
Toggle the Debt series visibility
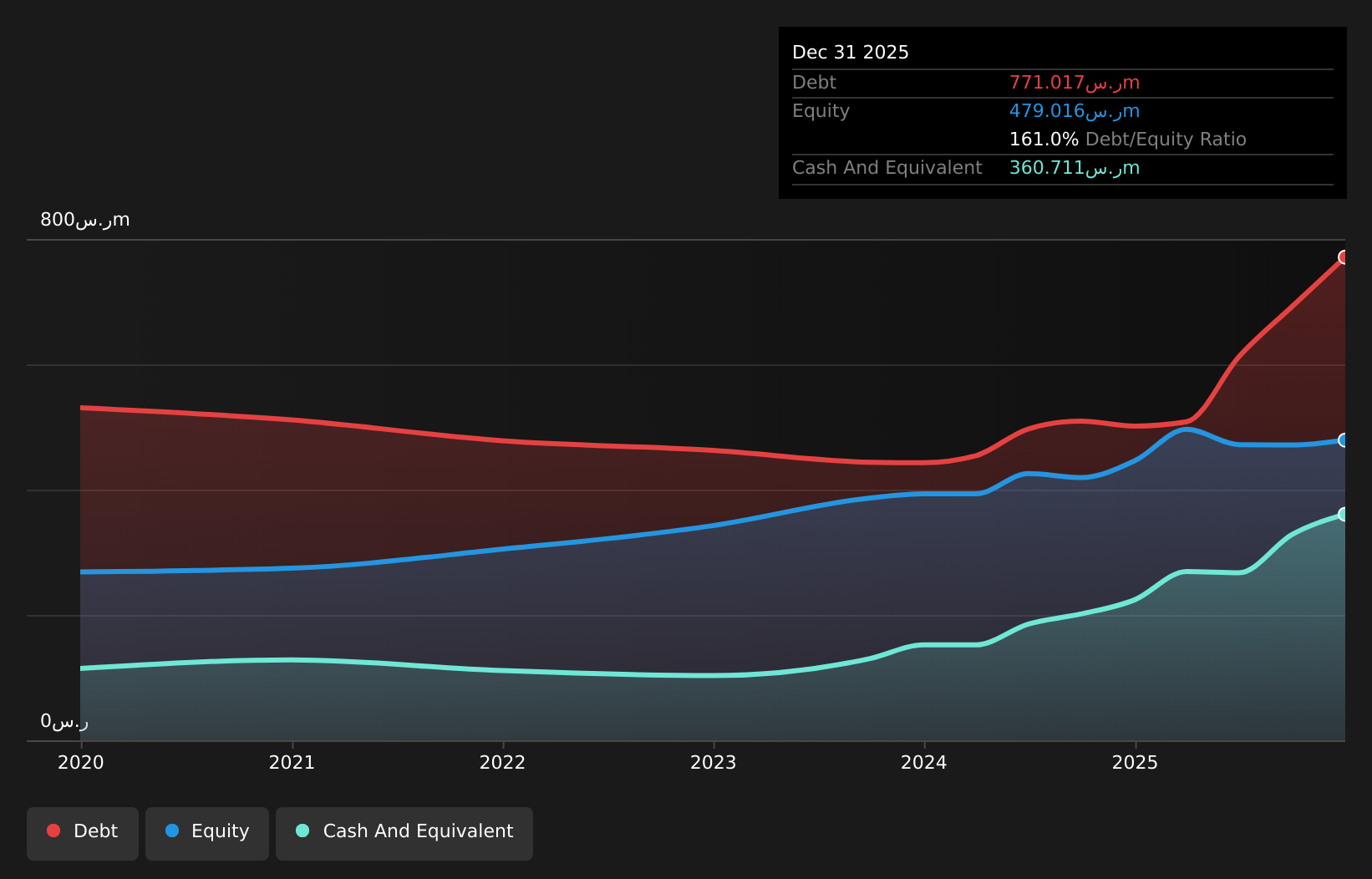tap(82, 832)
